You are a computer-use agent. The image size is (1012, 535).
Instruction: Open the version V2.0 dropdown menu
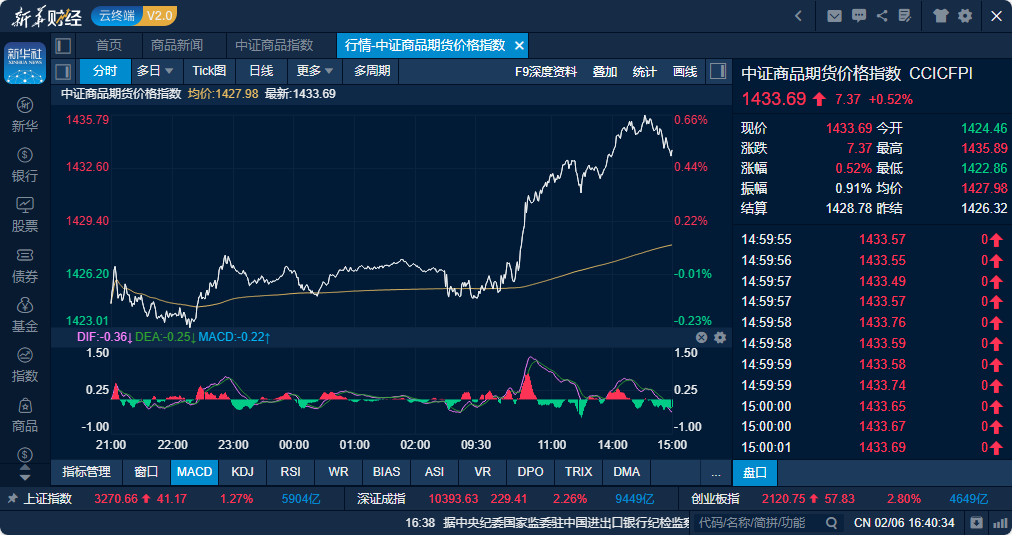159,16
